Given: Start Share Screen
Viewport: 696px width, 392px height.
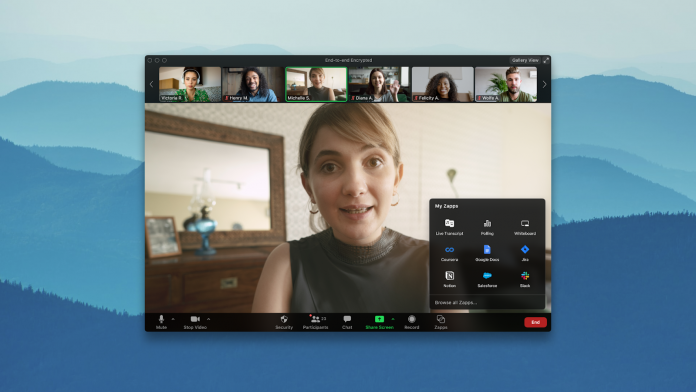Looking at the screenshot, I should (x=380, y=322).
